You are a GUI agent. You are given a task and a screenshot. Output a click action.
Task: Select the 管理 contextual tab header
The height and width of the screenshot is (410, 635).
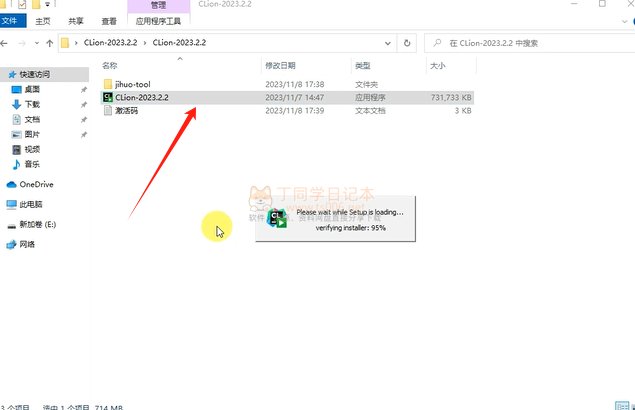(x=158, y=6)
